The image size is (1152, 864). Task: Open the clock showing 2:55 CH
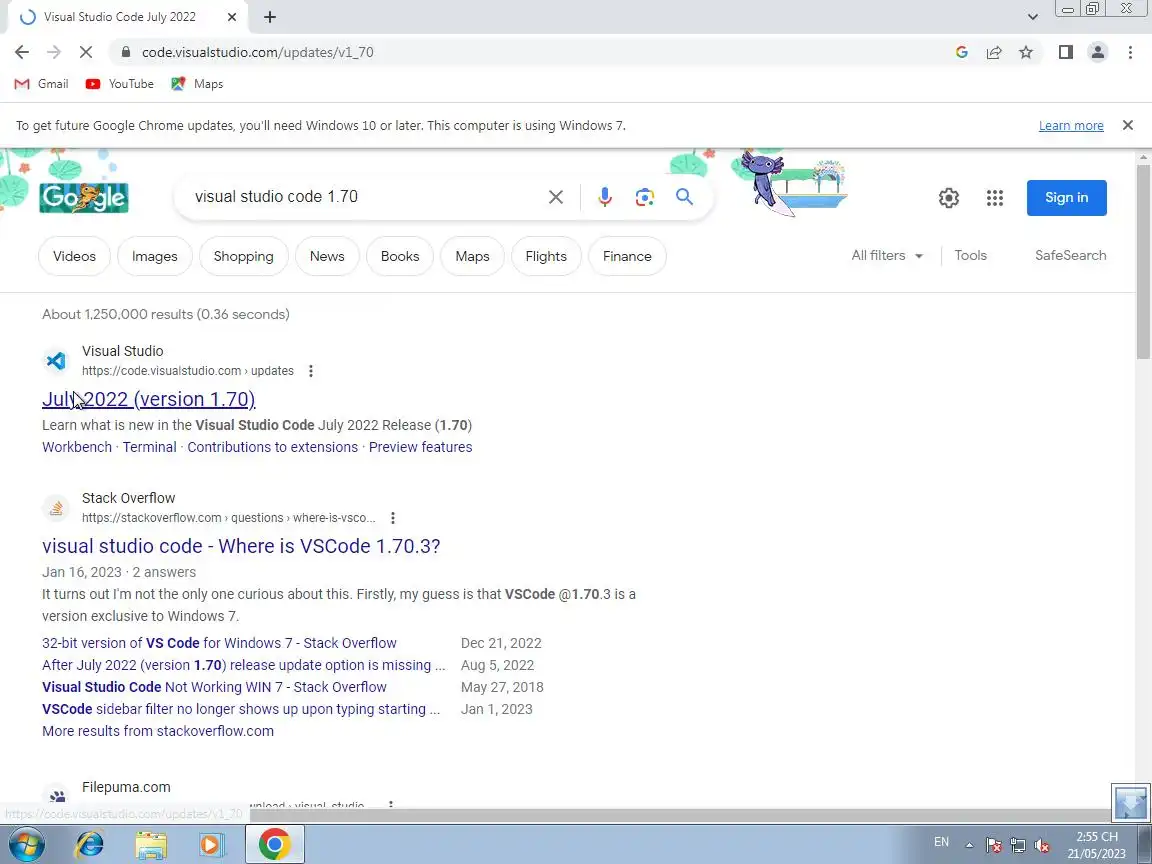pos(1096,845)
